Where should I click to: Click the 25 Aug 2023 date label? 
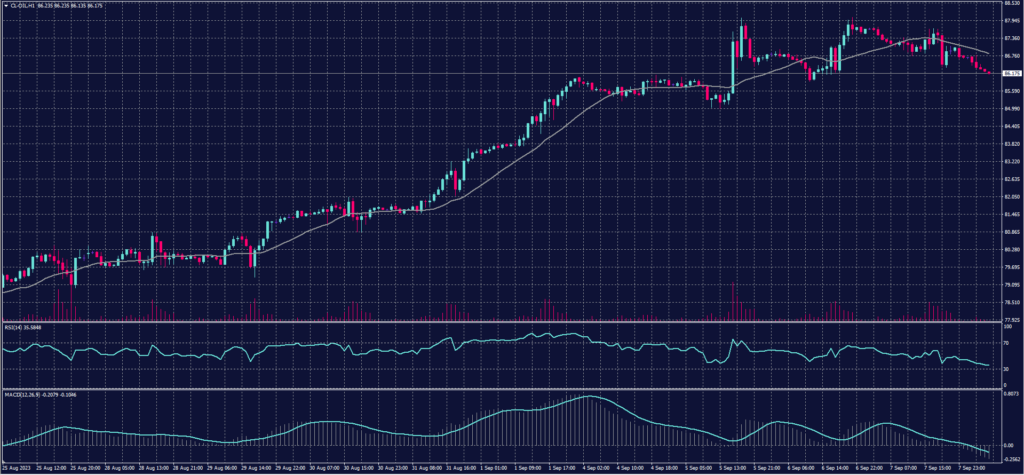click(17, 468)
